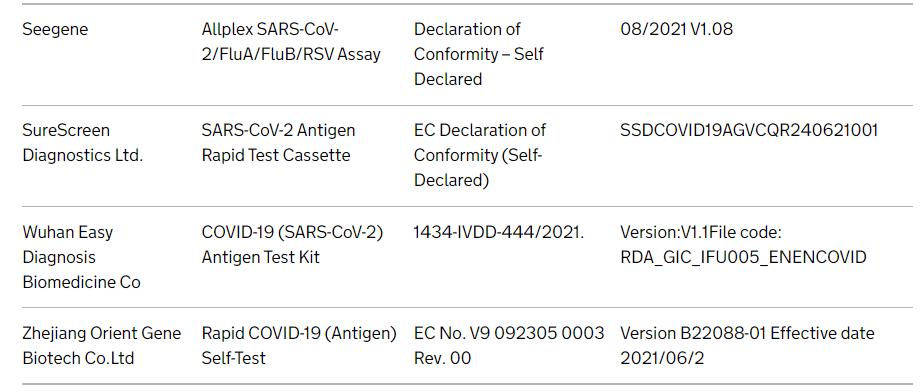924x392 pixels.
Task: Select Allplex SARS-CoV-2/FluA/FluB/RSV Assay text
Action: (x=291, y=42)
